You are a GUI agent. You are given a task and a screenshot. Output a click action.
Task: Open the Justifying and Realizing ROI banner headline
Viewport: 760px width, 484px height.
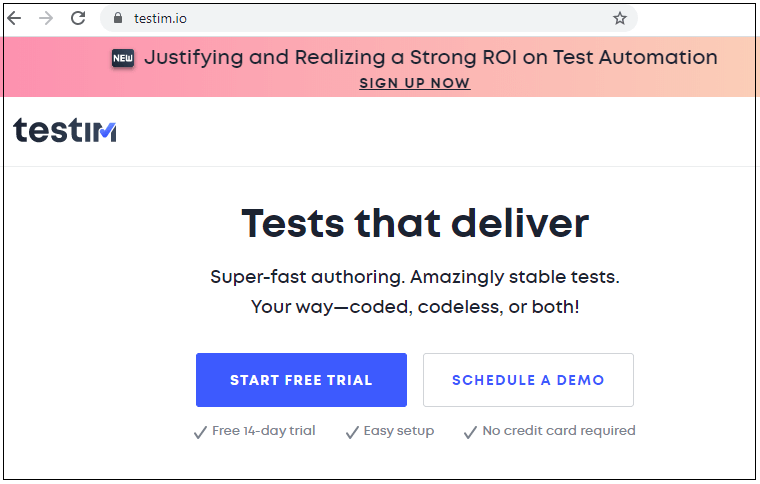(x=430, y=58)
